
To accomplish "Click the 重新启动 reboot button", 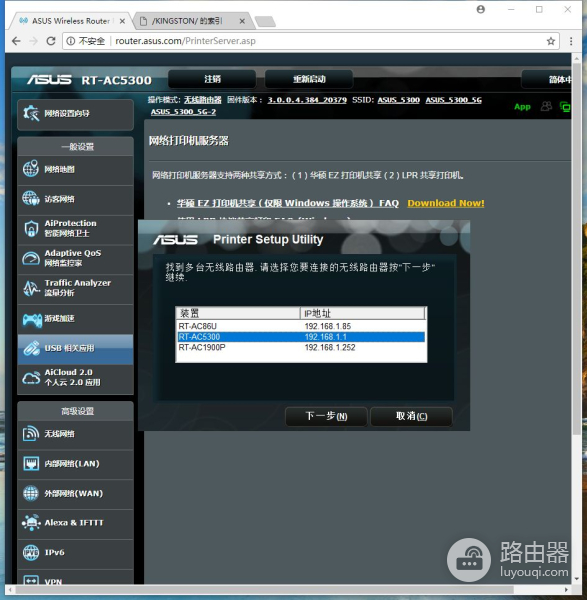I will coord(309,79).
